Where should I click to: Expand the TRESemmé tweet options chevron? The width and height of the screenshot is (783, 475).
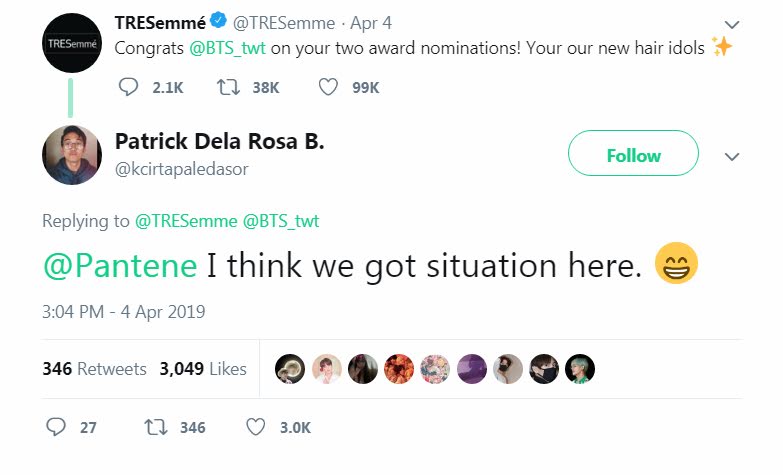(732, 24)
